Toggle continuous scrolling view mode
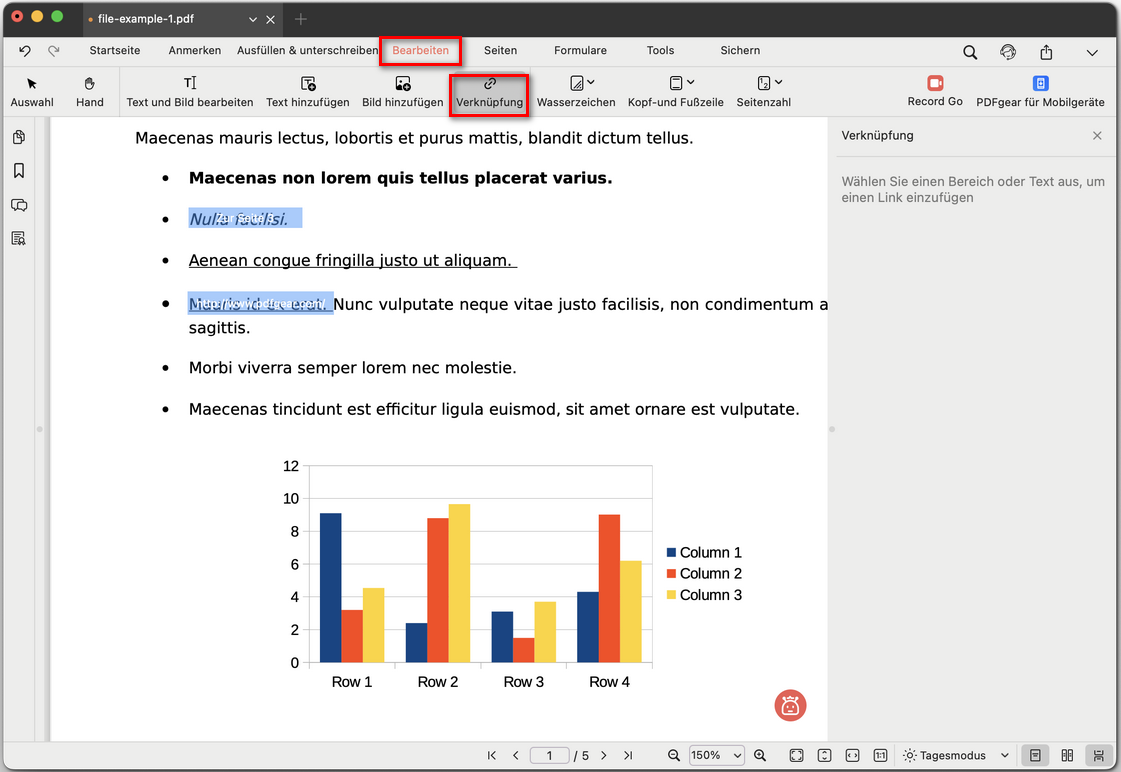1121x772 pixels. tap(1098, 755)
